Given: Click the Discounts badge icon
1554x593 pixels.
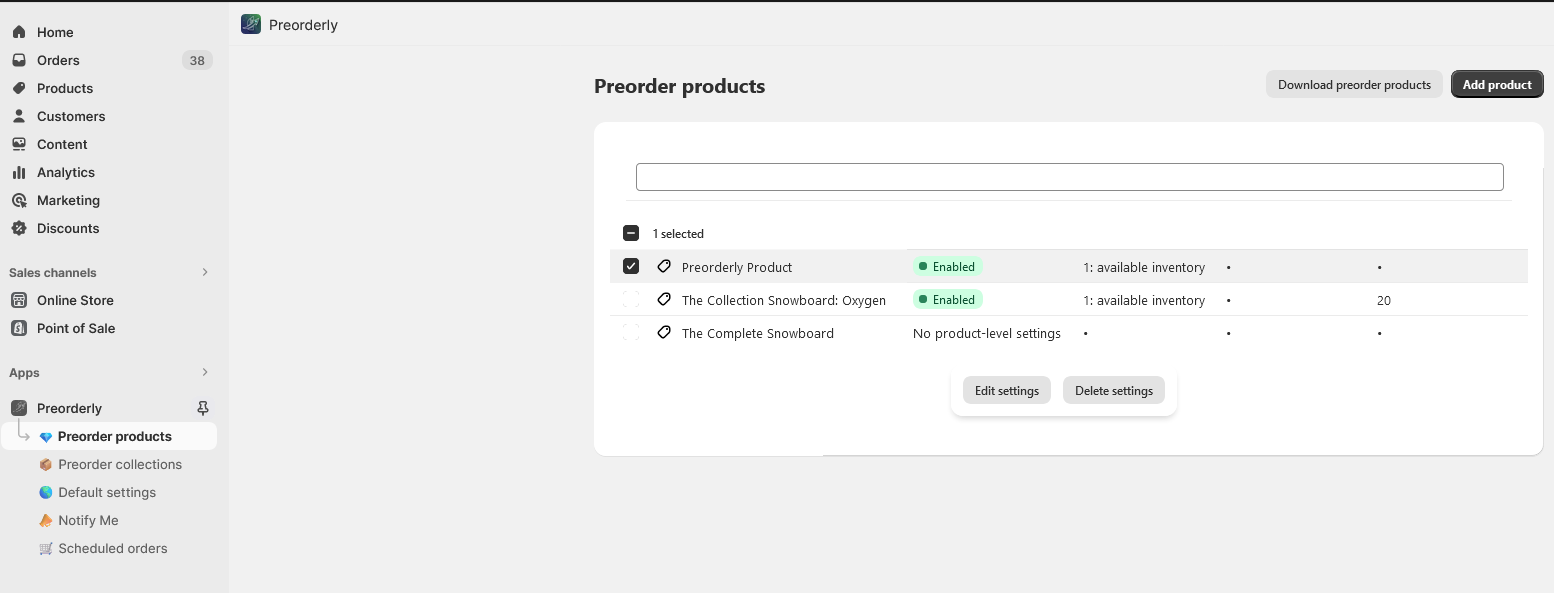Looking at the screenshot, I should (x=19, y=228).
